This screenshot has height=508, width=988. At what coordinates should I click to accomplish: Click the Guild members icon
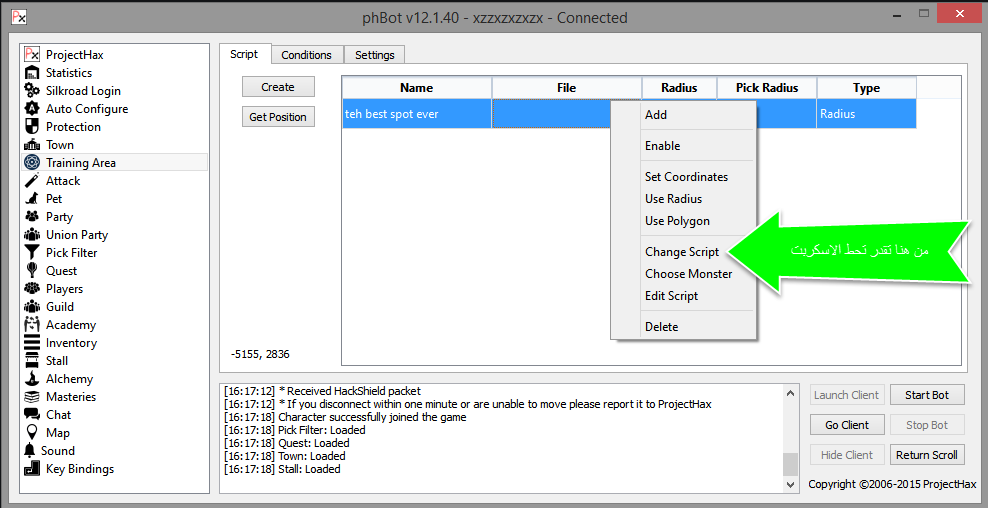tap(32, 307)
